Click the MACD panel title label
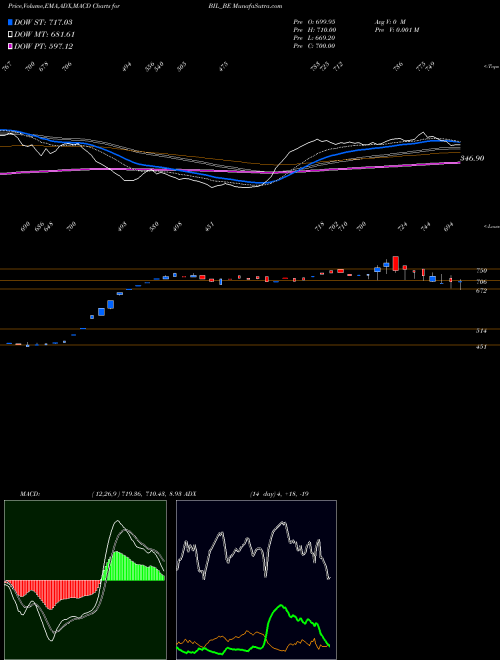This screenshot has height=660, width=500. (x=30, y=493)
